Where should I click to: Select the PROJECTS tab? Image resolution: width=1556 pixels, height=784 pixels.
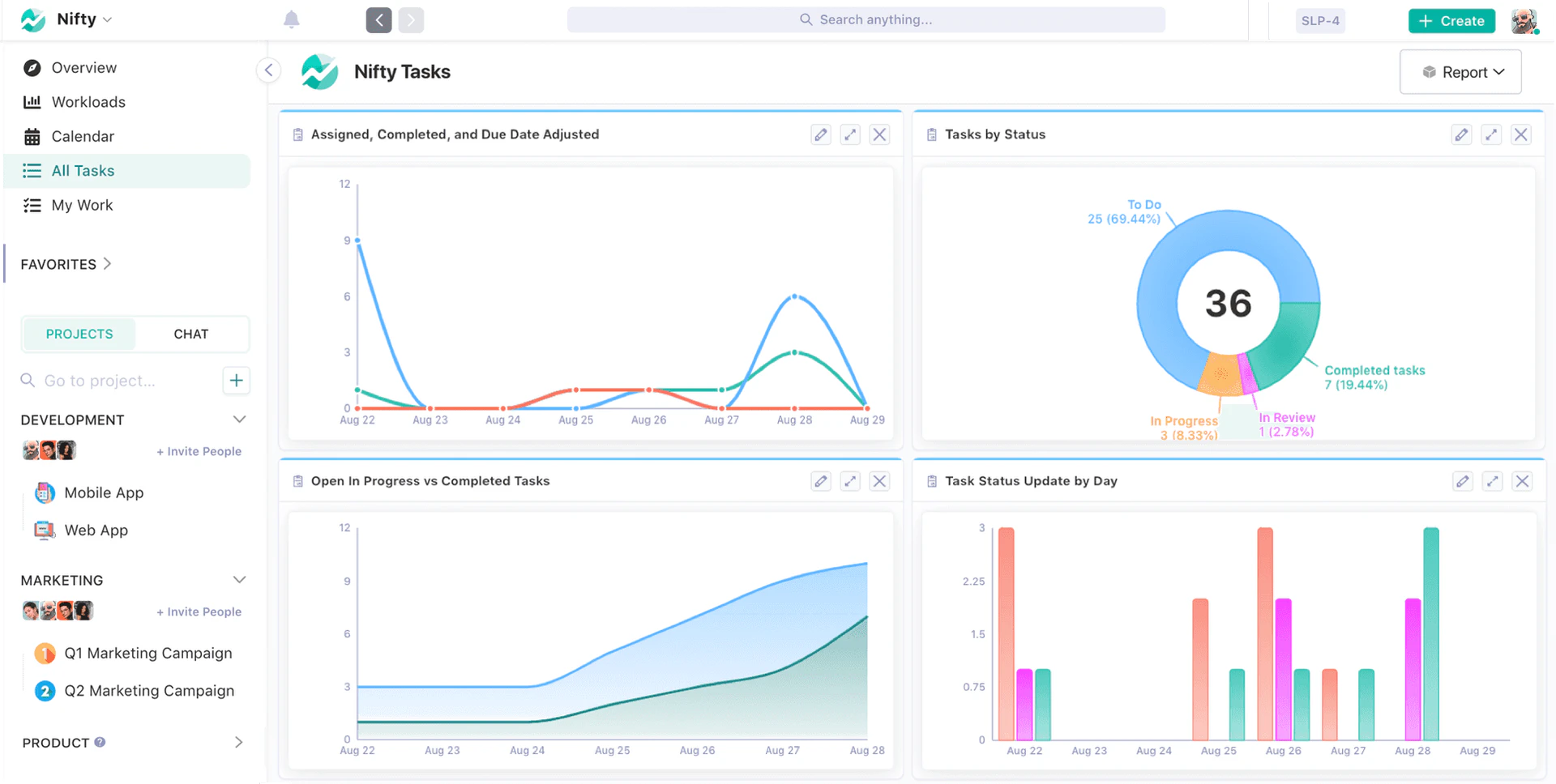[x=79, y=334]
